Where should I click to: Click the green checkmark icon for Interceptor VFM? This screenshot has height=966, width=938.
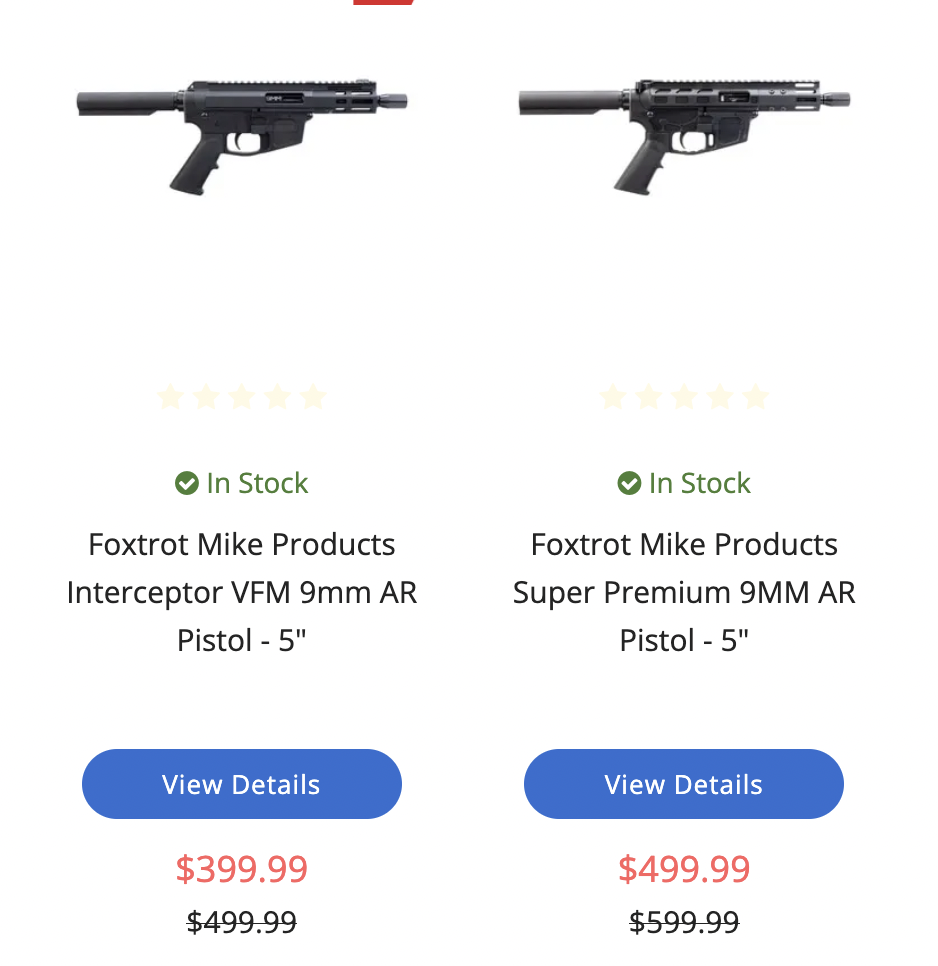[187, 483]
